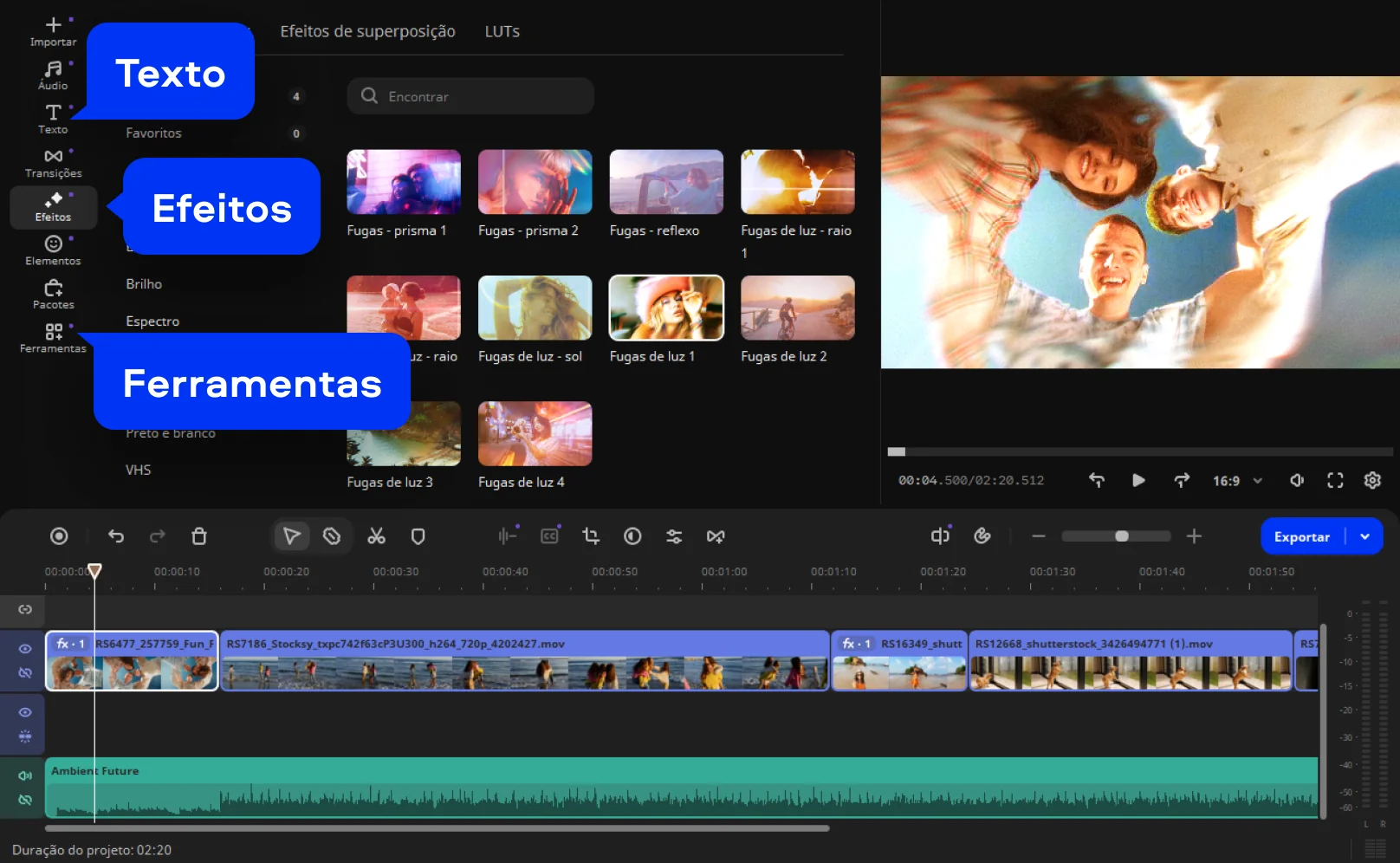The image size is (1400, 863).
Task: Click the Exportar button
Action: 1301,536
